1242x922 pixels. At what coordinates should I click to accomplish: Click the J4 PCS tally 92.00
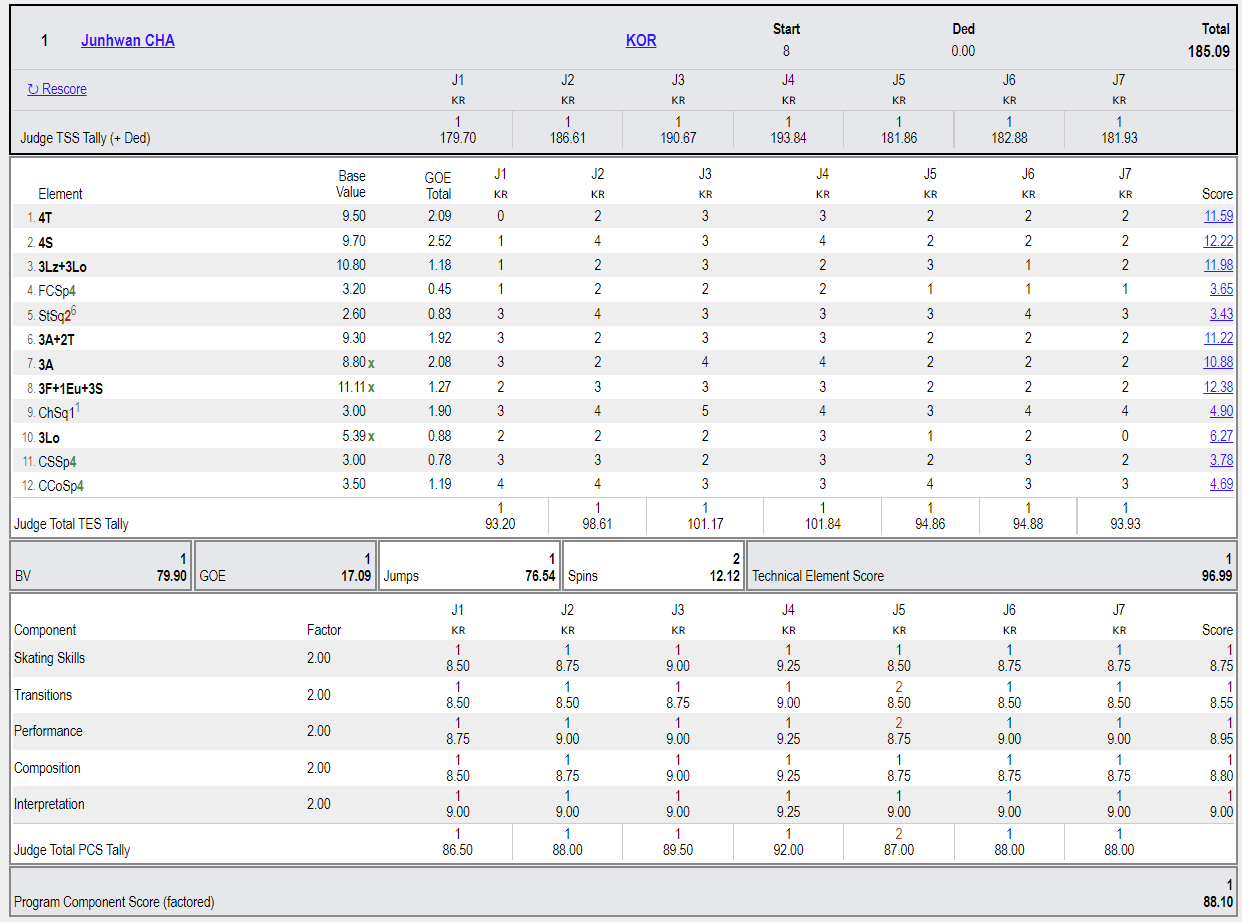[788, 850]
